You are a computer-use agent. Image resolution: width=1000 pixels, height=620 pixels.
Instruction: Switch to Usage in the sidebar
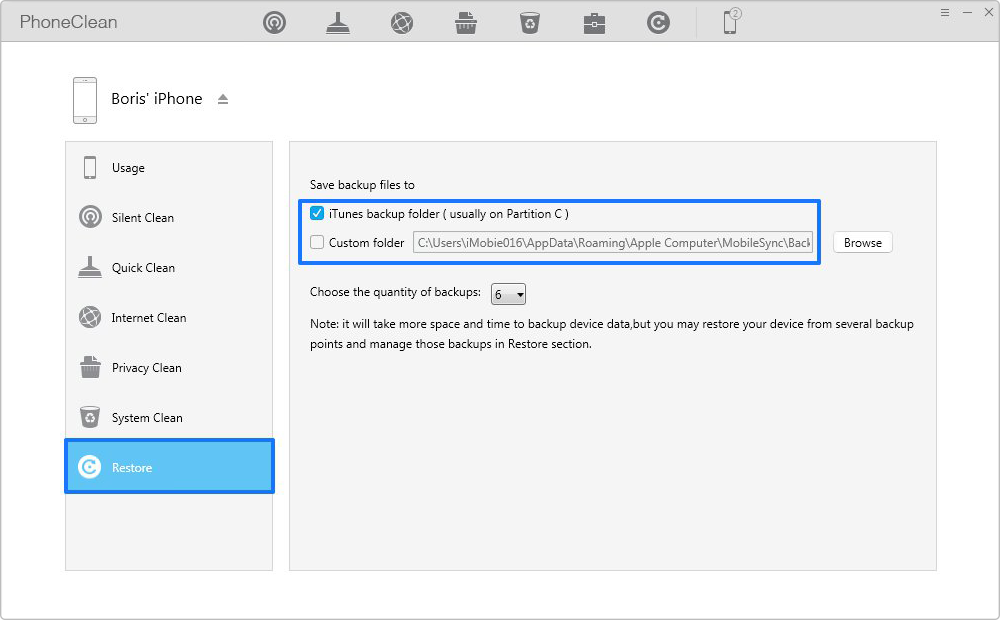pos(128,168)
